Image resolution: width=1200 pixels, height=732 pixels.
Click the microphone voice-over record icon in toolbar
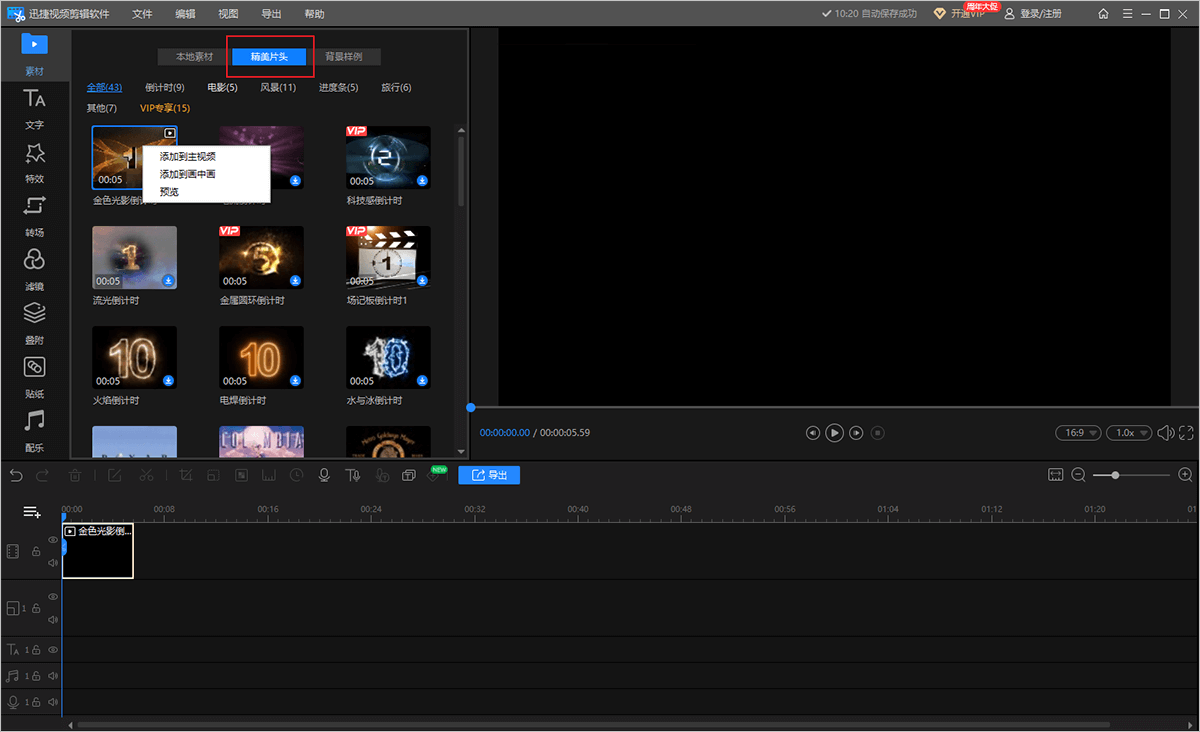[x=324, y=475]
